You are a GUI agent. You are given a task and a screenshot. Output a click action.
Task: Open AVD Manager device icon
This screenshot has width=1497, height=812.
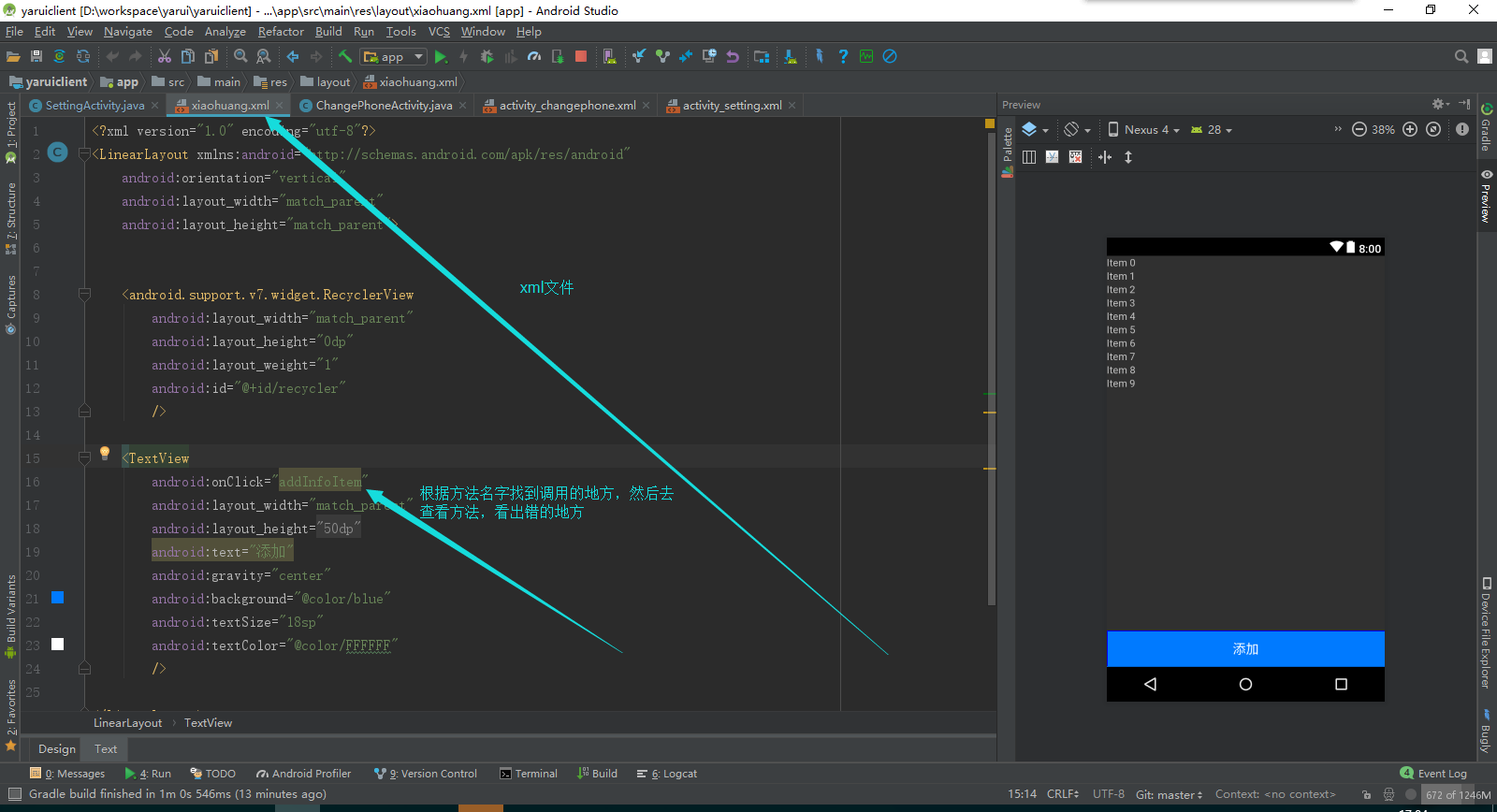[610, 56]
